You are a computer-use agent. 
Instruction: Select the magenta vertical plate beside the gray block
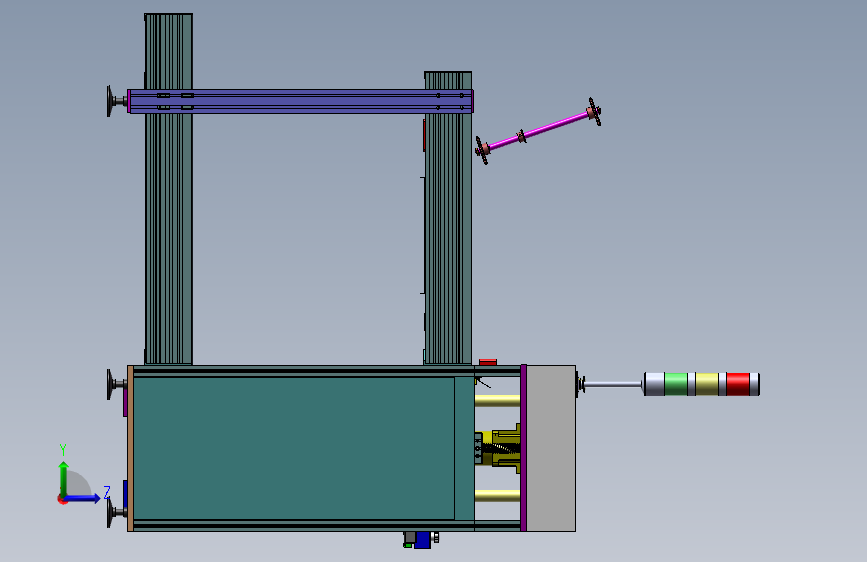pyautogui.click(x=524, y=447)
